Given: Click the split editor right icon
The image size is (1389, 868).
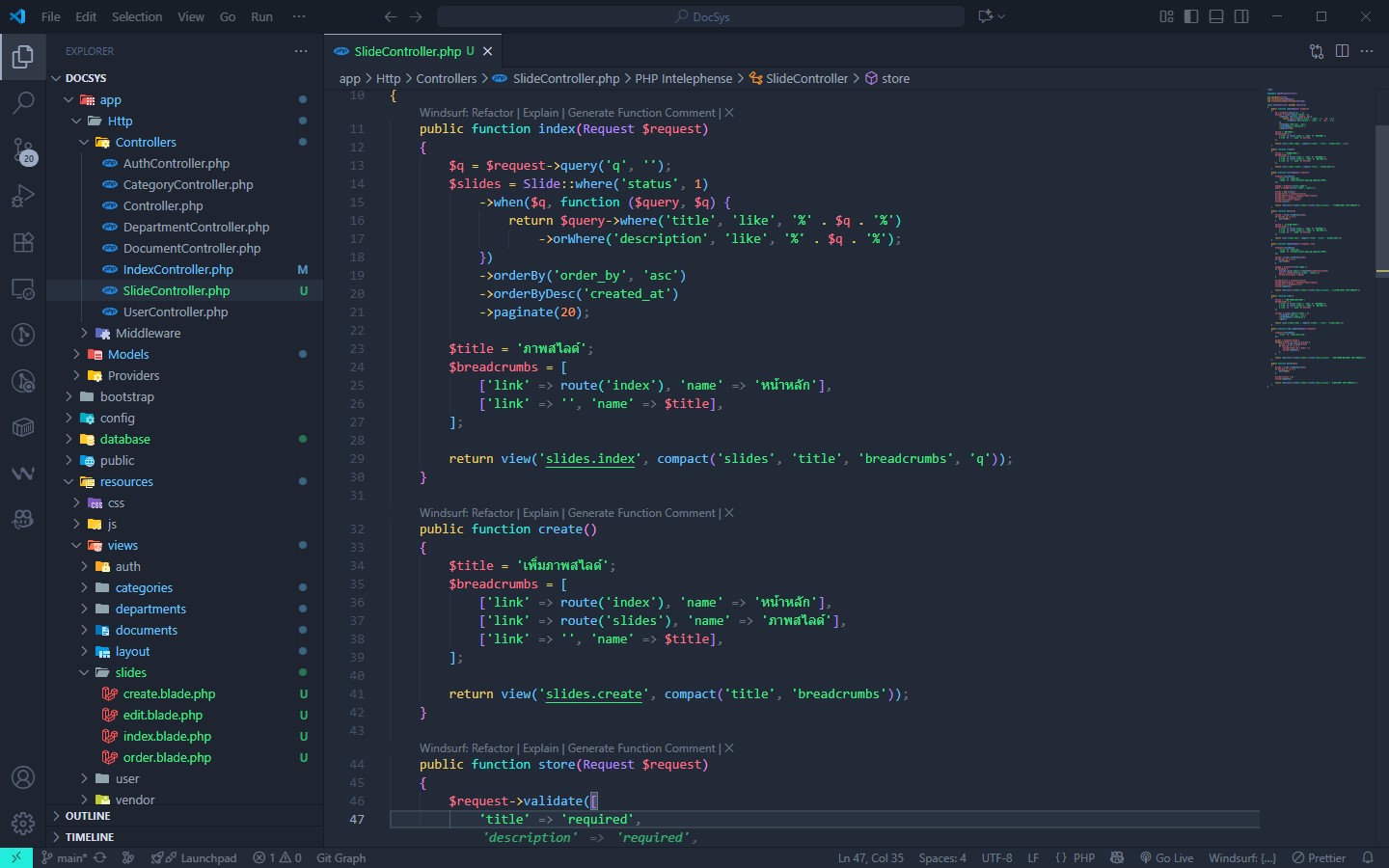Looking at the screenshot, I should point(1342,51).
